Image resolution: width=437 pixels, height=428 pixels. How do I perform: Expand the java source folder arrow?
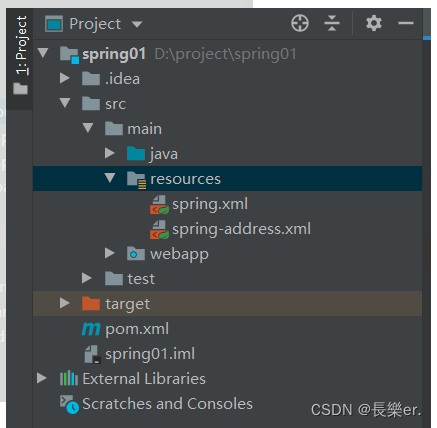point(109,153)
